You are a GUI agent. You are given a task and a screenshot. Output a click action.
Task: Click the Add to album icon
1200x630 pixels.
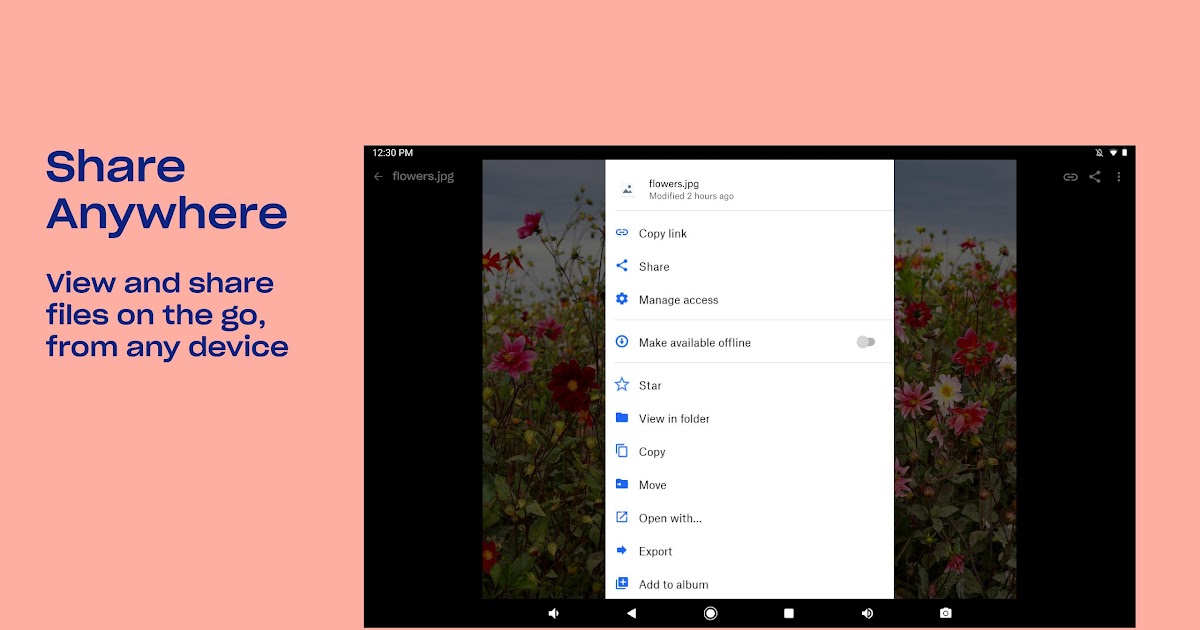click(x=622, y=584)
